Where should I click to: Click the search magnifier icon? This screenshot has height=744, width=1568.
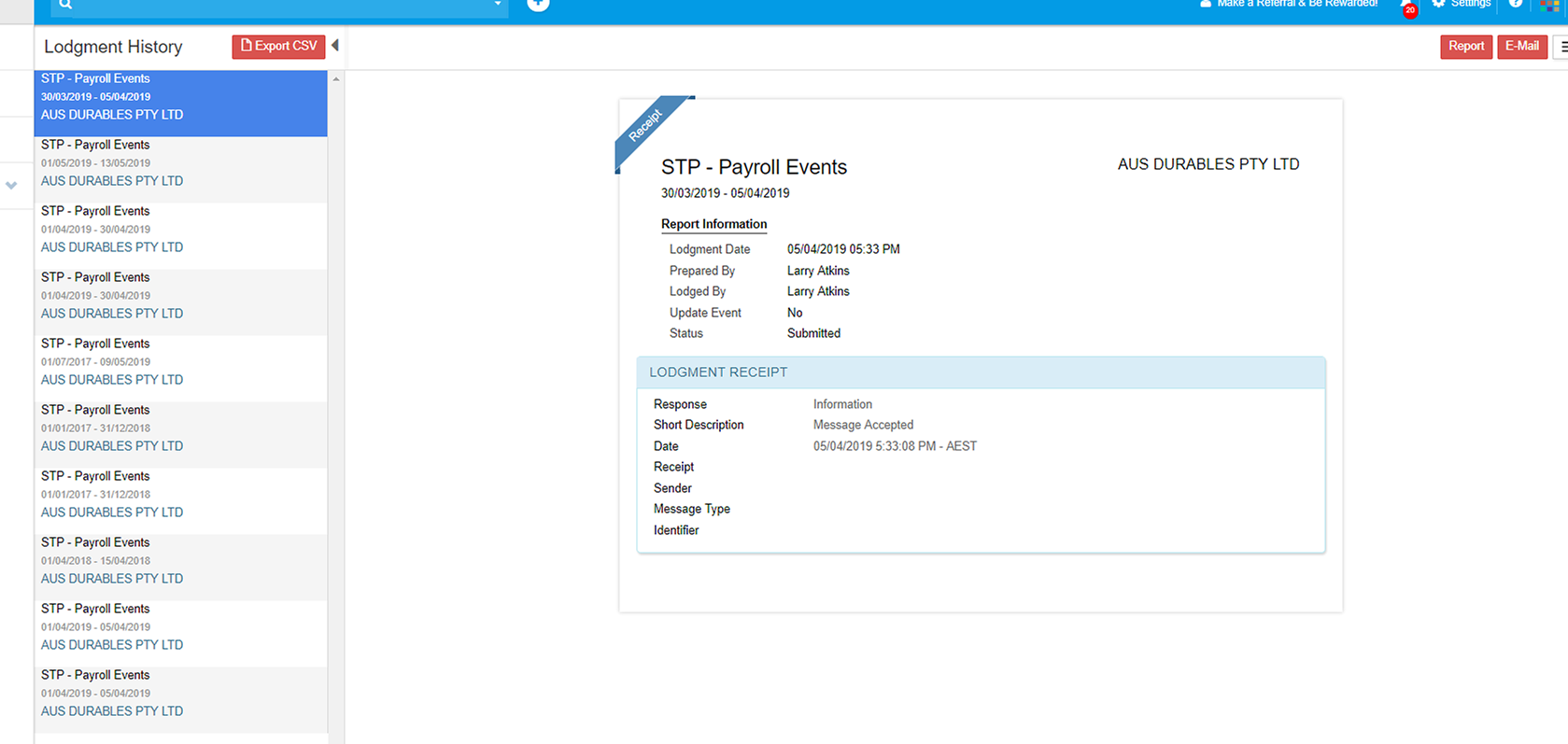[x=65, y=5]
